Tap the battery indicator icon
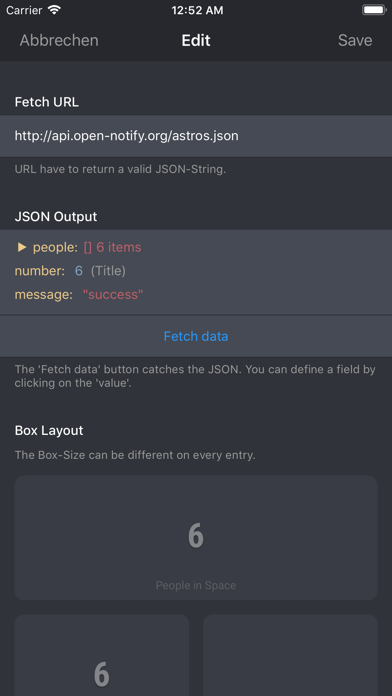392x696 pixels. 374,10
